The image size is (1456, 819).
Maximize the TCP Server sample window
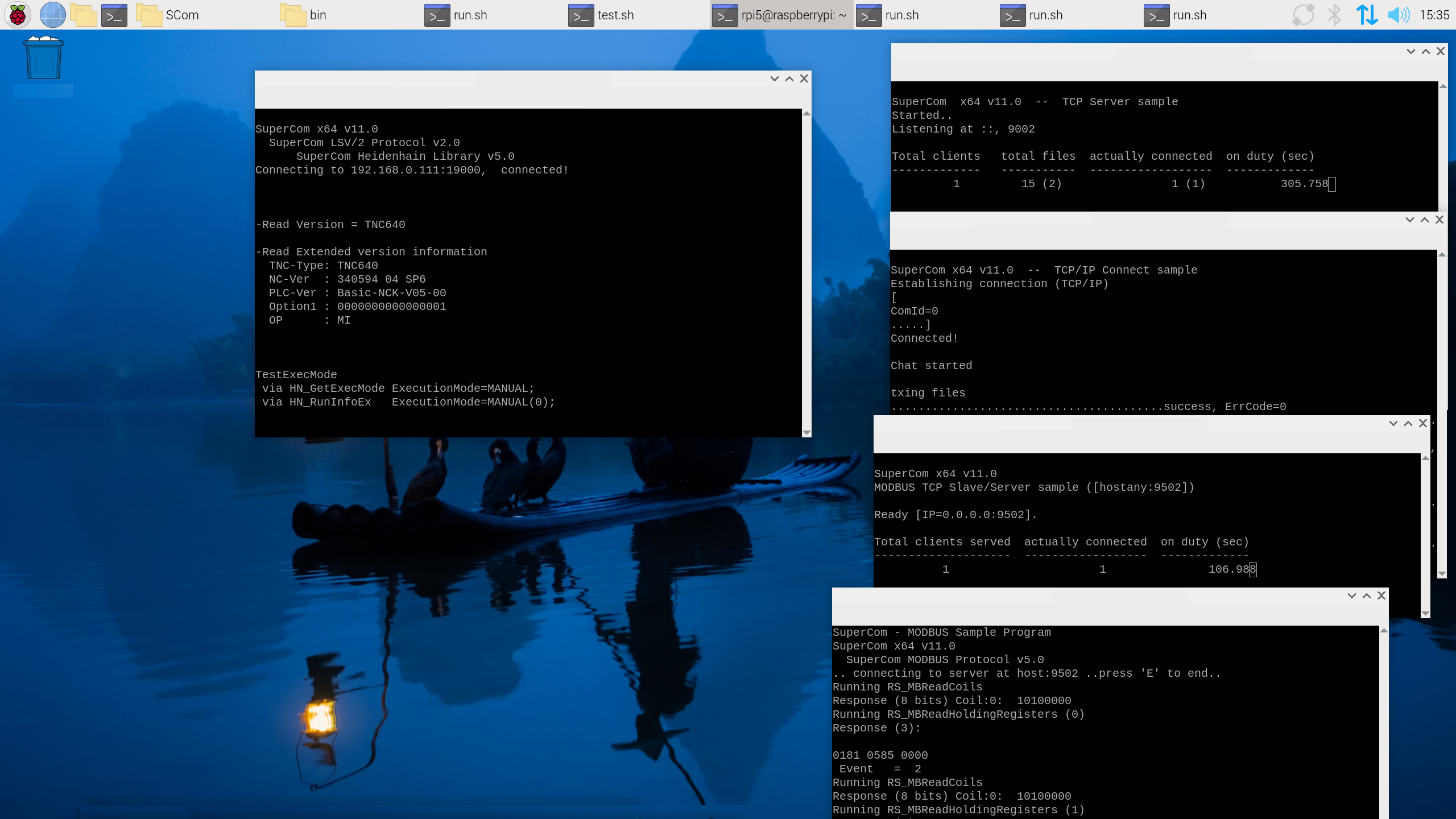pyautogui.click(x=1426, y=51)
